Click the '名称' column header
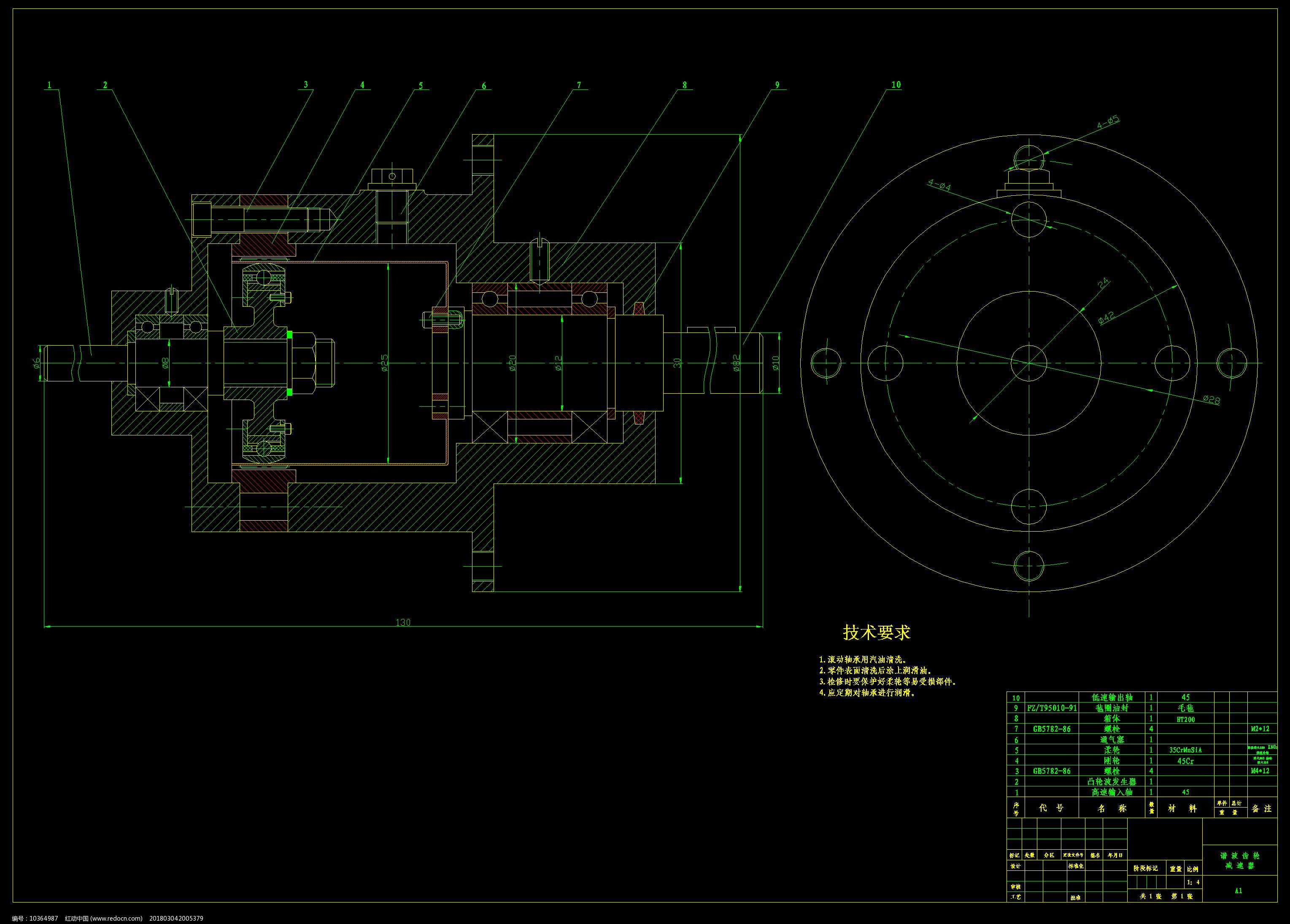Viewport: 1290px width, 924px height. point(1112,808)
